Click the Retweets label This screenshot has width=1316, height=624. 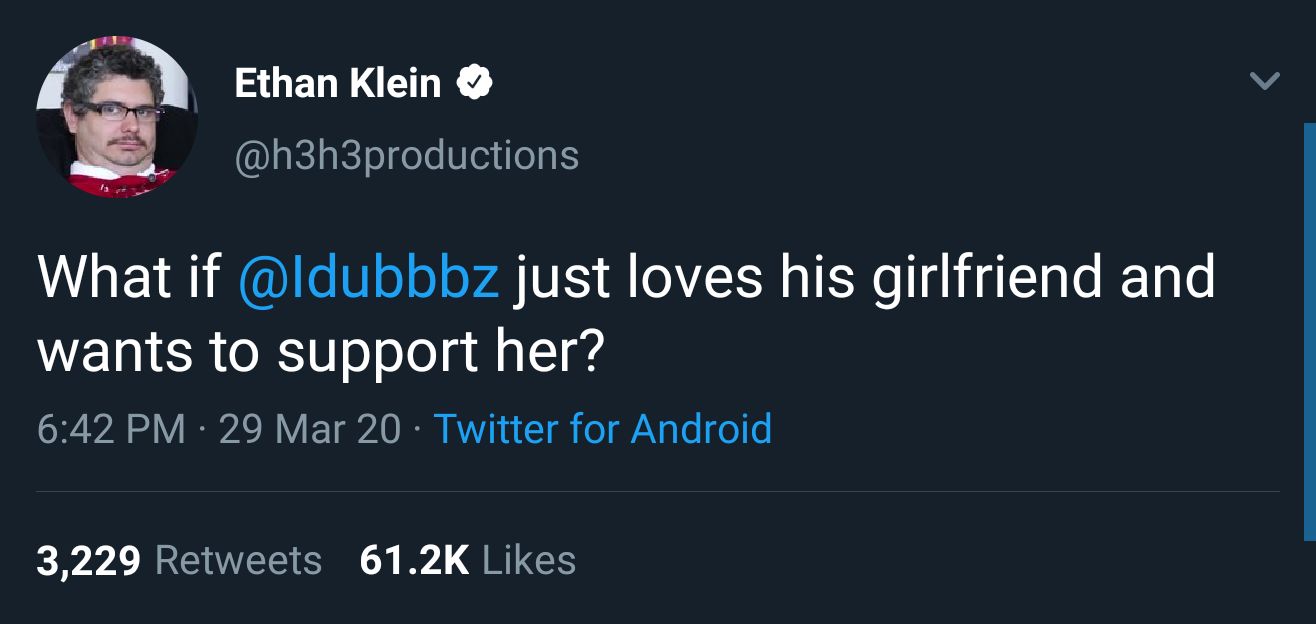(x=237, y=560)
